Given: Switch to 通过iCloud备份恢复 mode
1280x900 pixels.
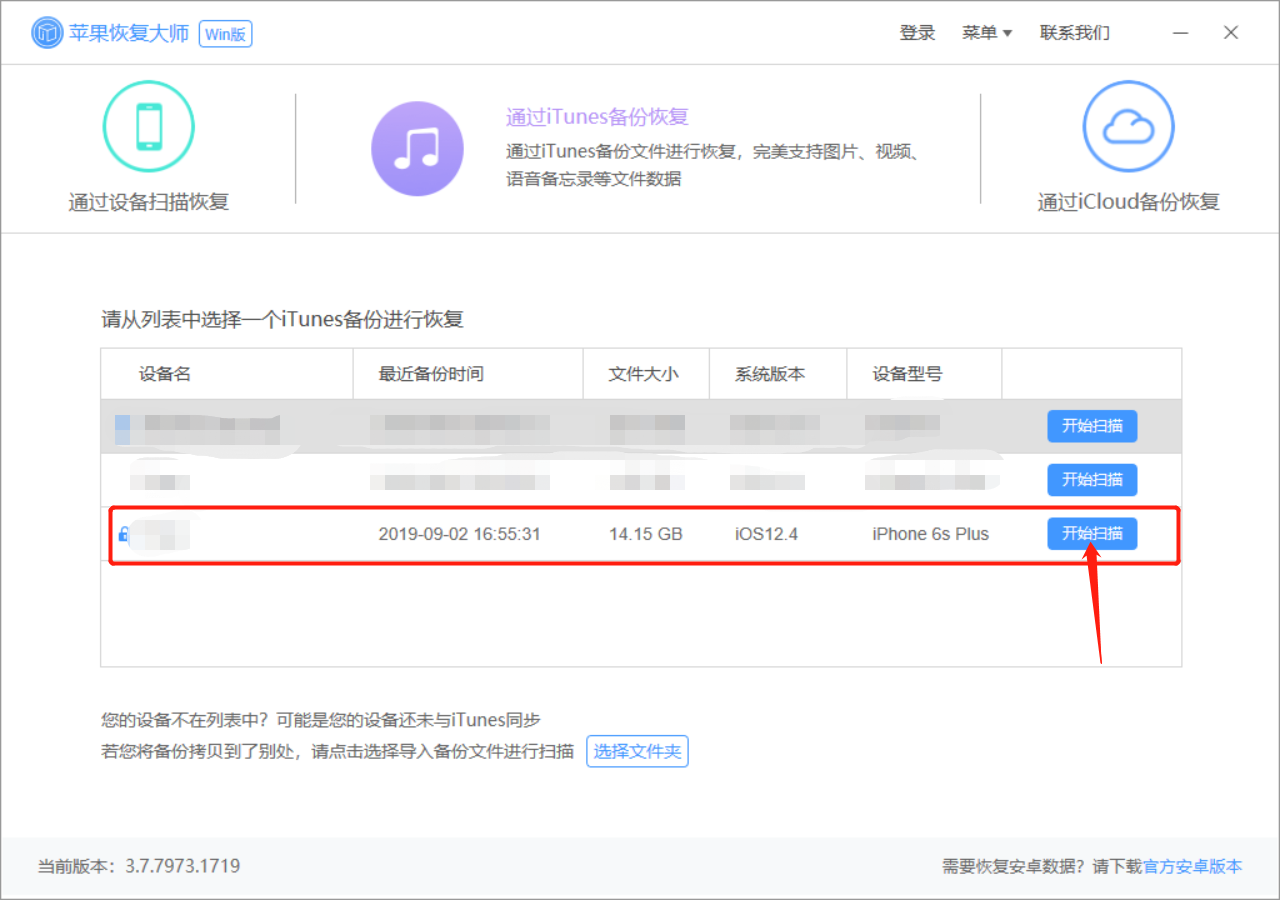Looking at the screenshot, I should click(x=1129, y=202).
